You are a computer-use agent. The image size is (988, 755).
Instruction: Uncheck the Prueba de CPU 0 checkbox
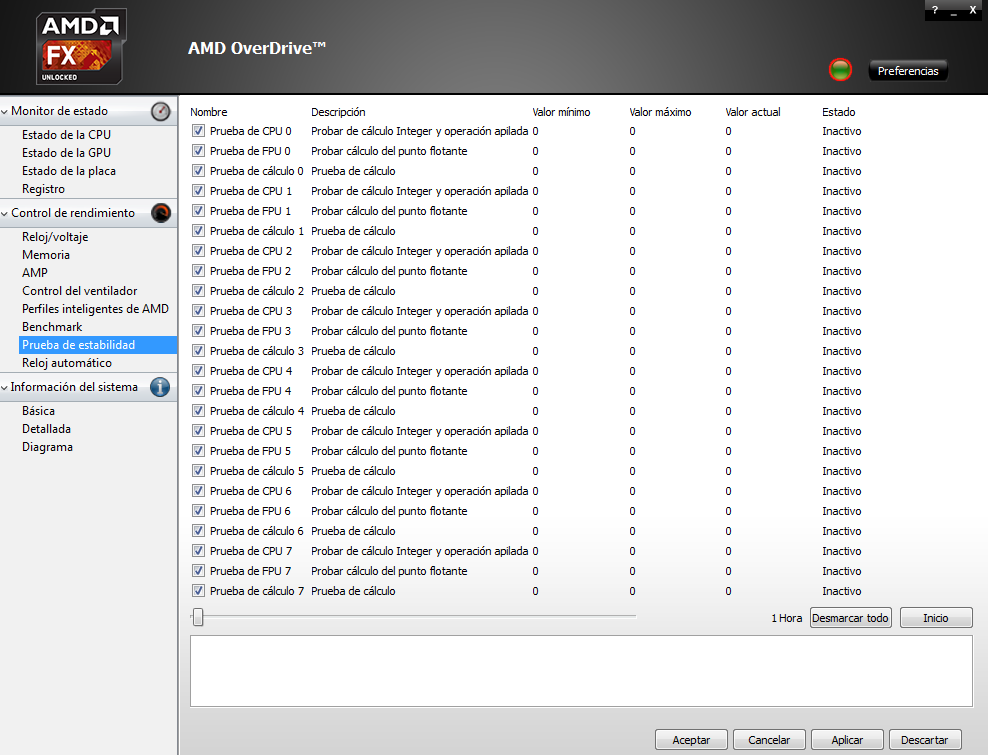[x=198, y=131]
